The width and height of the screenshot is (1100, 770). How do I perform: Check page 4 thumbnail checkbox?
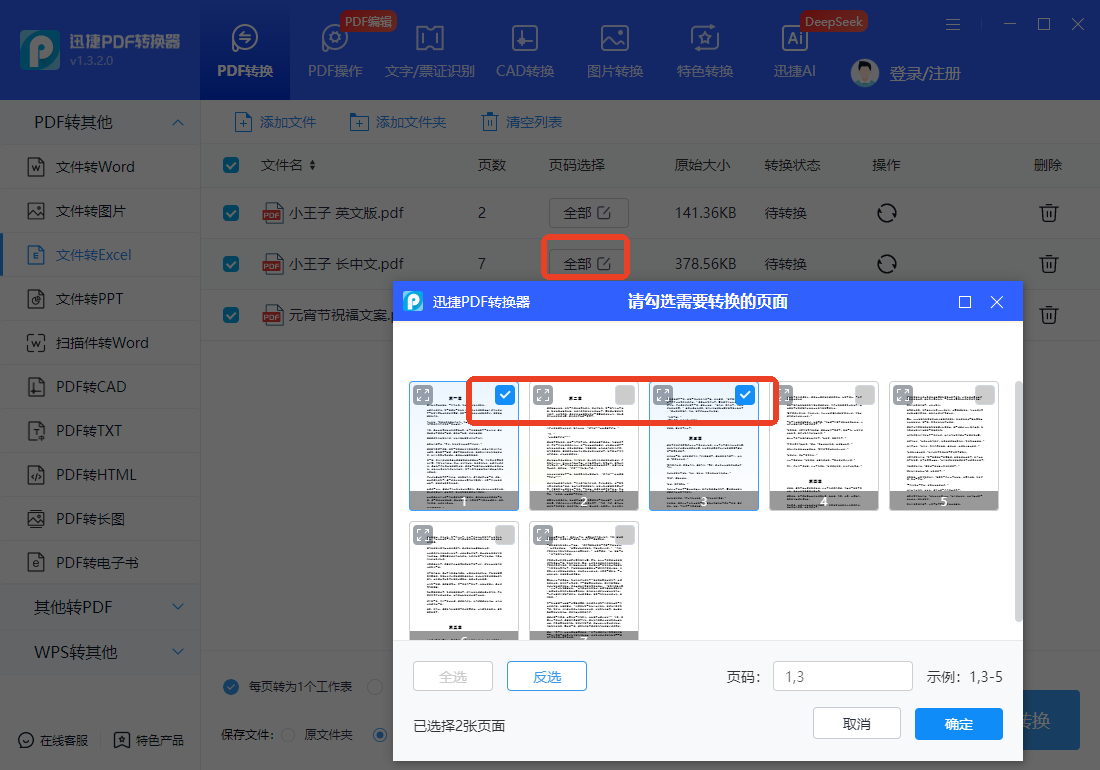(x=864, y=395)
